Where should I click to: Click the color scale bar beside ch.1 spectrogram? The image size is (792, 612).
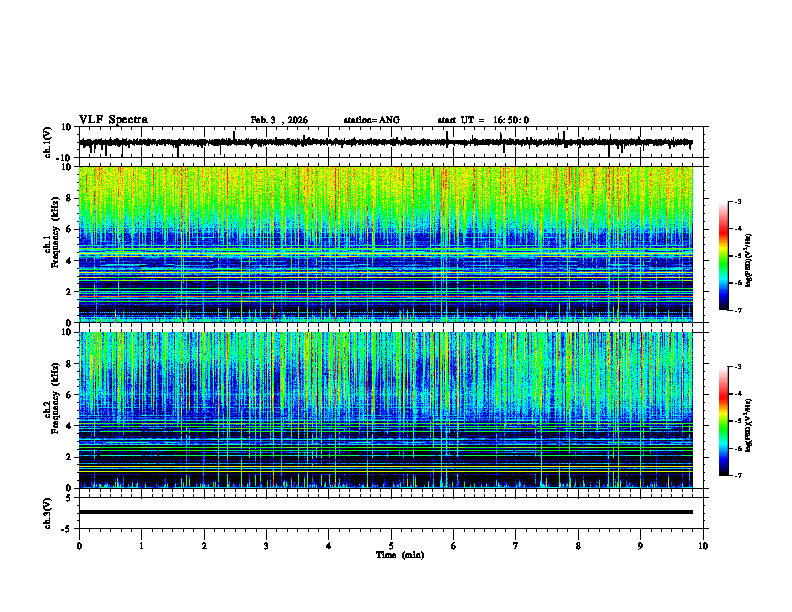723,256
